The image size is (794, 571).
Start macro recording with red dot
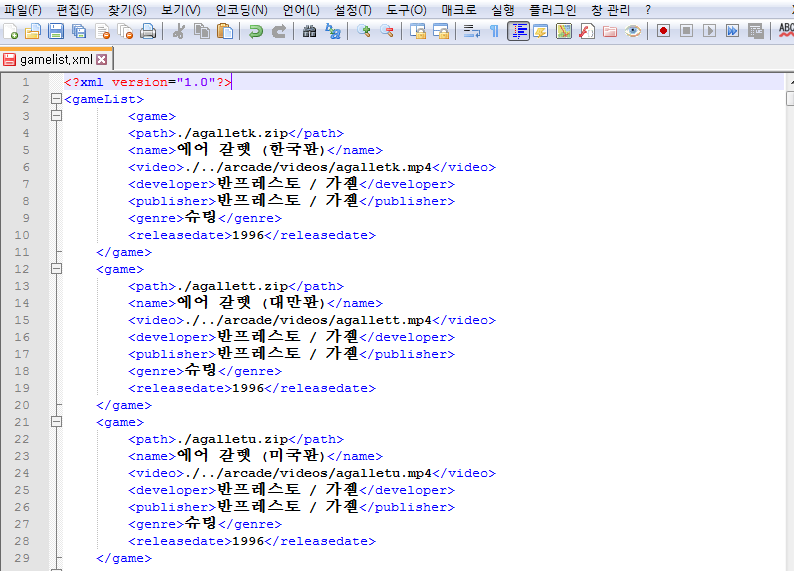663,31
